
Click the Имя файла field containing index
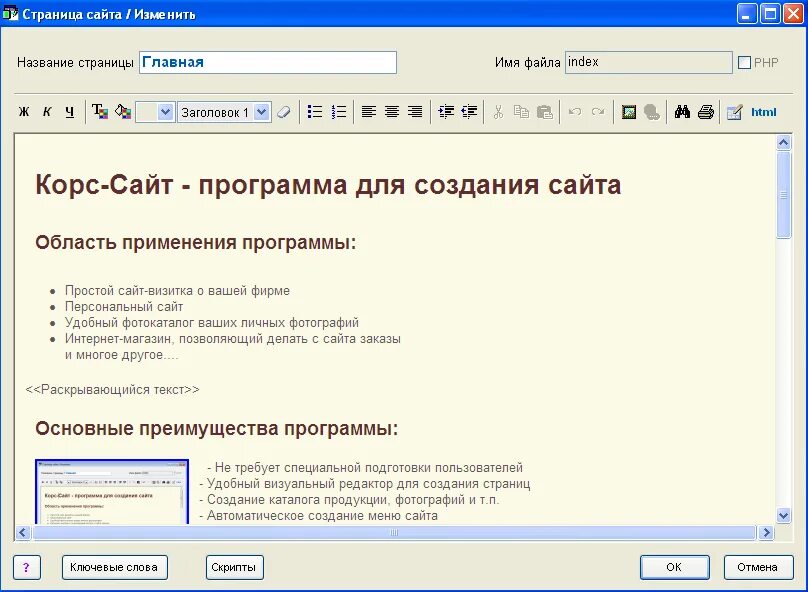(x=648, y=62)
